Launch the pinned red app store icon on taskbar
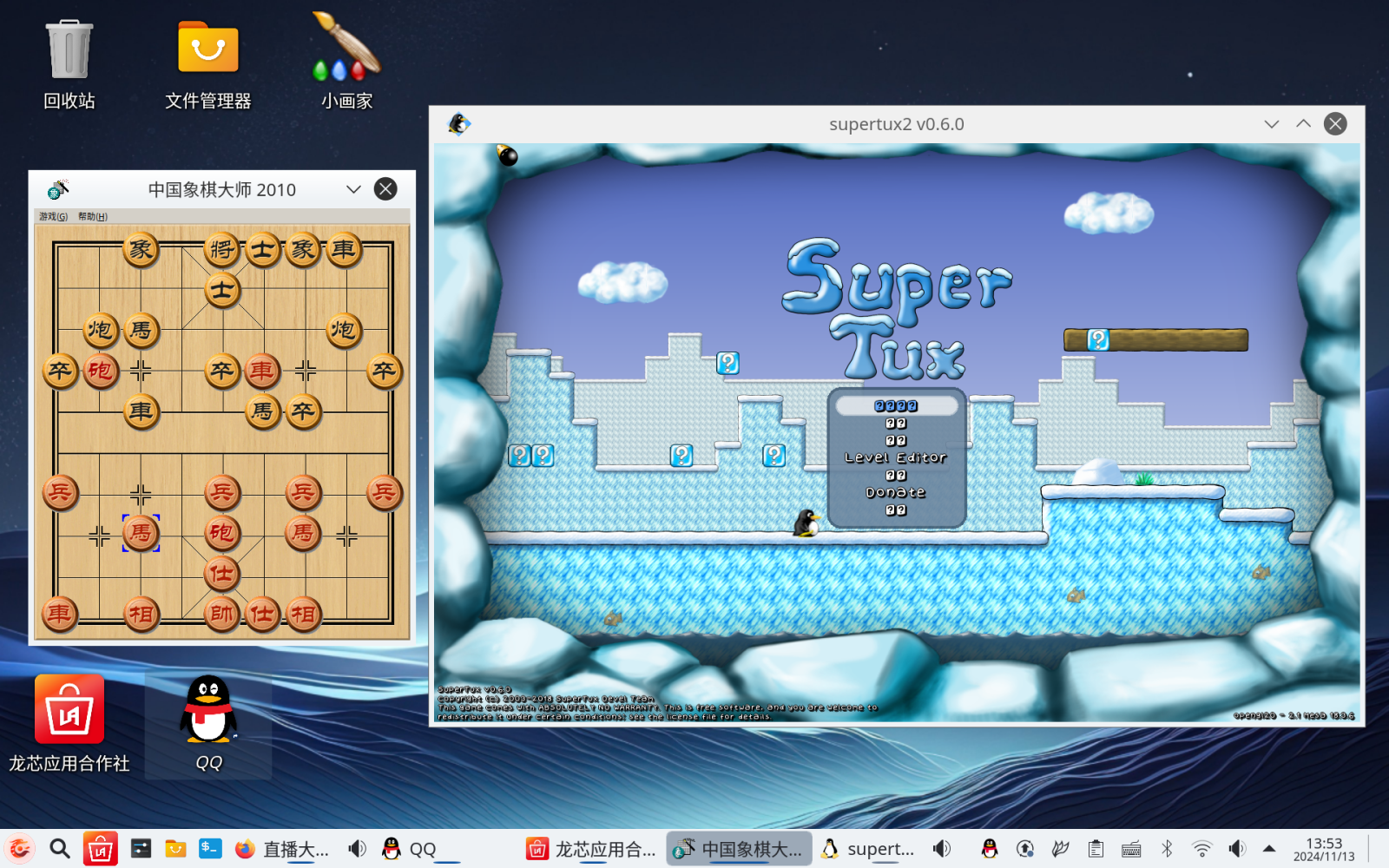Viewport: 1389px width, 868px height. [100, 848]
